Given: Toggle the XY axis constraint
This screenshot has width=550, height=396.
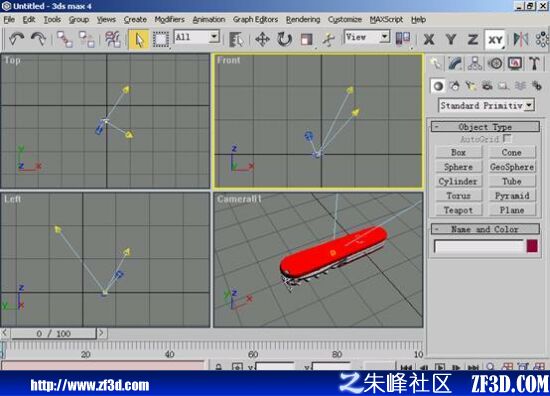Looking at the screenshot, I should pyautogui.click(x=495, y=39).
